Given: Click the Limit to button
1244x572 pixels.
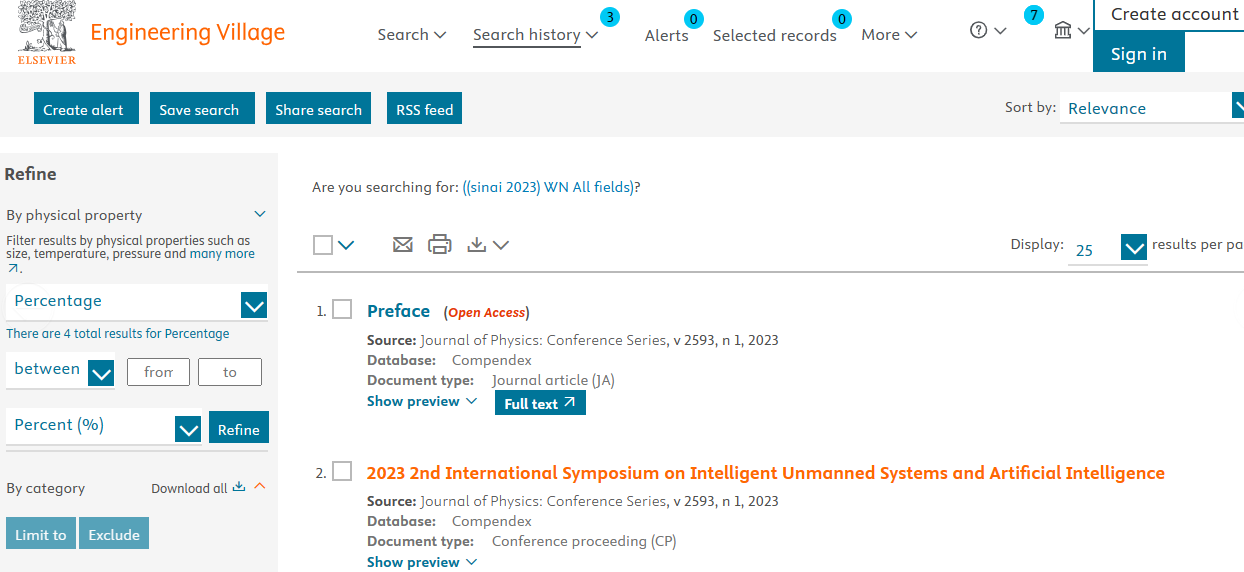Looking at the screenshot, I should (41, 534).
